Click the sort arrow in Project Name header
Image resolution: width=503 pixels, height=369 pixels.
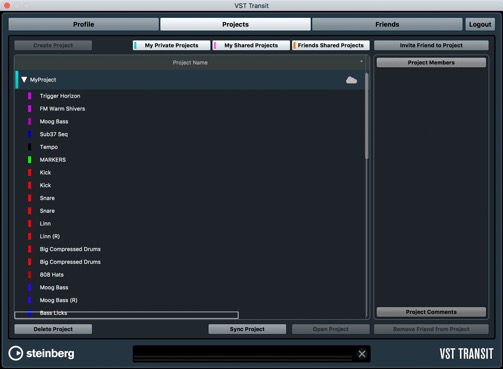(x=361, y=61)
